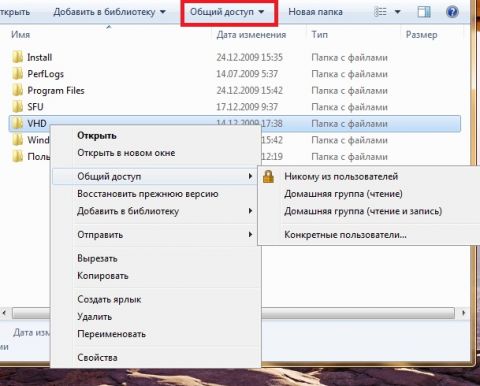
Task: Click the VHD folder icon
Action: (x=18, y=123)
